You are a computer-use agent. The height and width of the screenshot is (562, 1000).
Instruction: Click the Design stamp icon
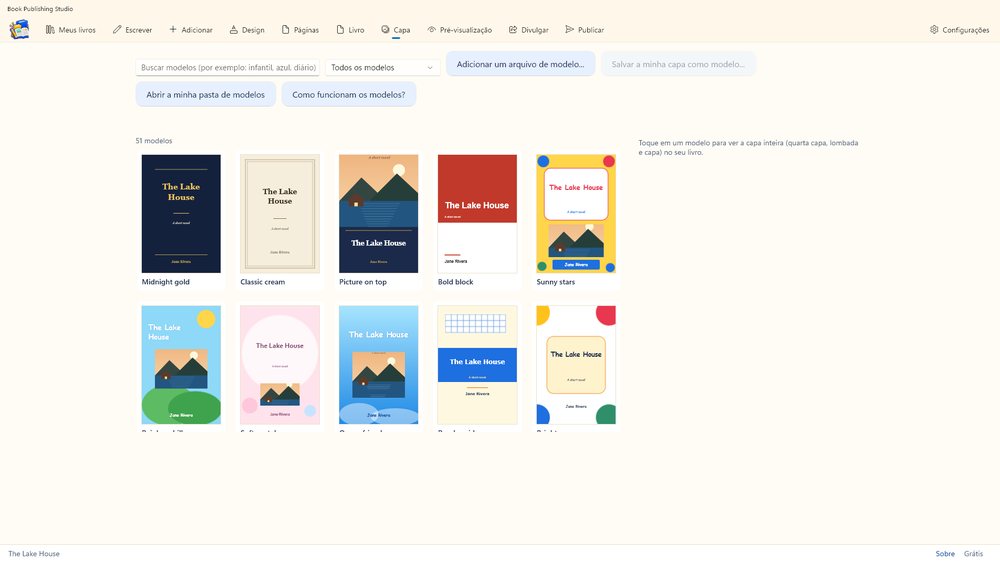[x=233, y=29]
